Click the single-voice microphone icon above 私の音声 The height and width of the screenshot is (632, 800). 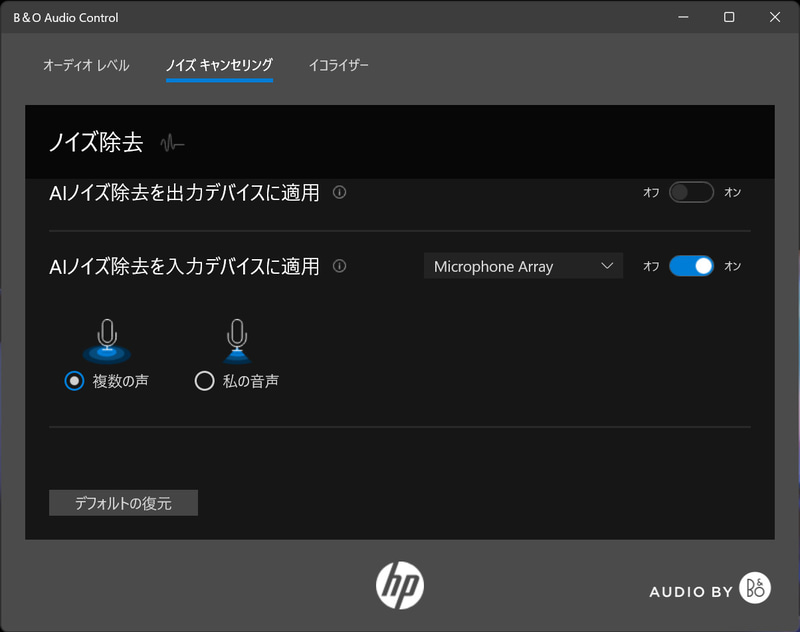click(237, 336)
